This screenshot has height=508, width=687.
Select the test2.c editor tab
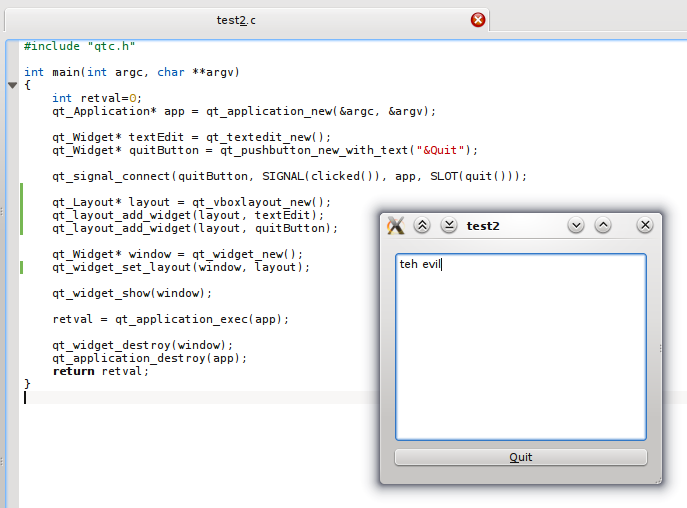[x=246, y=20]
